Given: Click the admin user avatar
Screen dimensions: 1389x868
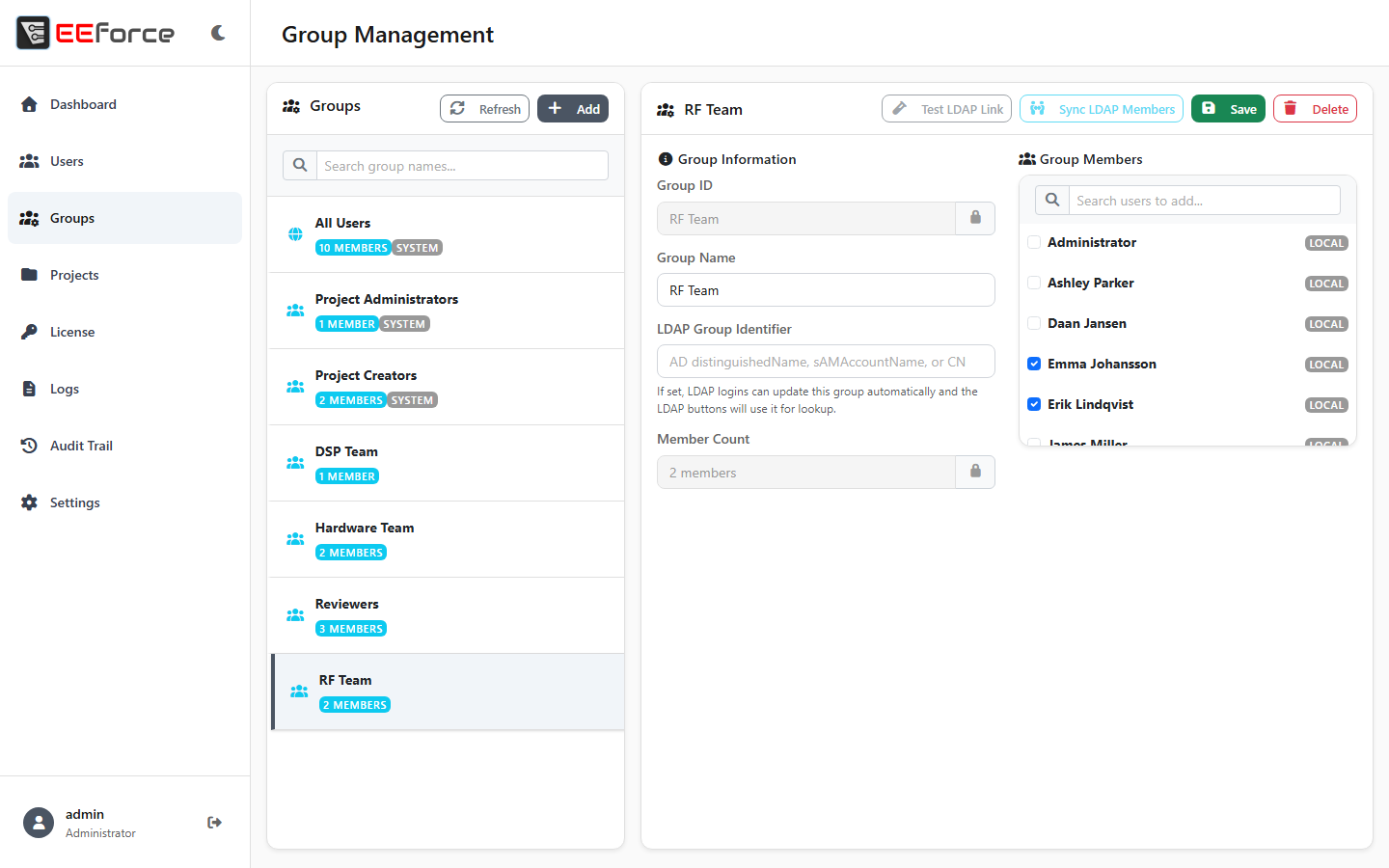Looking at the screenshot, I should [39, 823].
